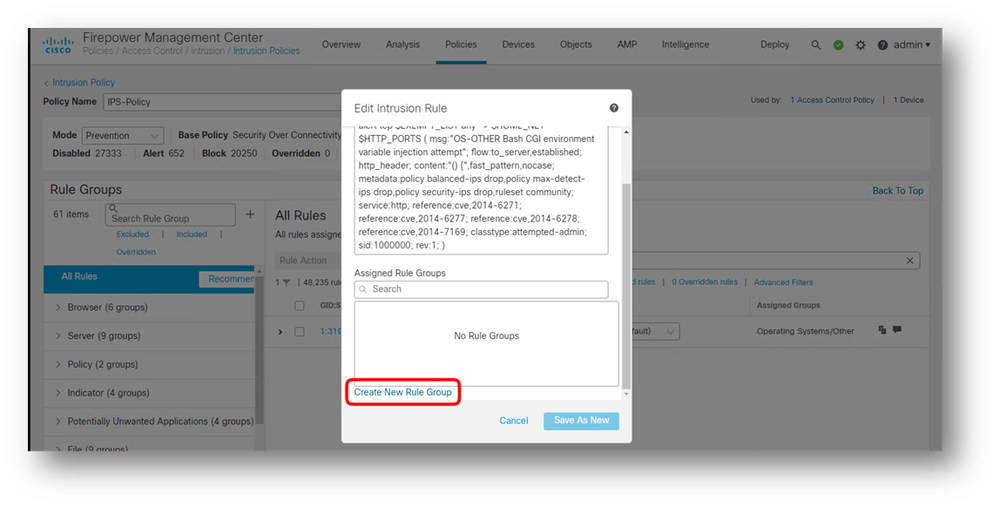Open the Objects menu

coord(576,45)
